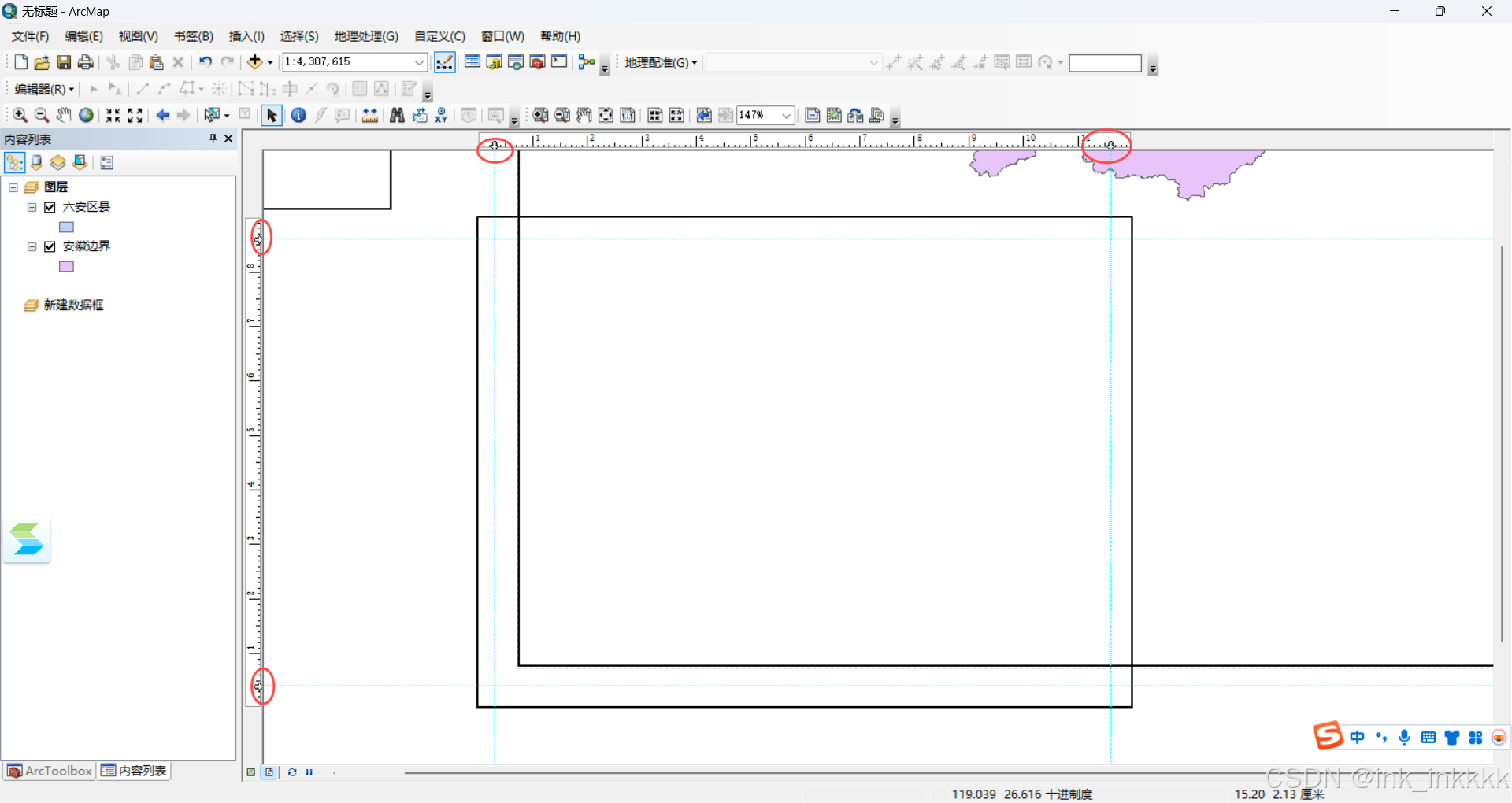Save the current map document
Screen dimensions: 1512x803
point(64,62)
